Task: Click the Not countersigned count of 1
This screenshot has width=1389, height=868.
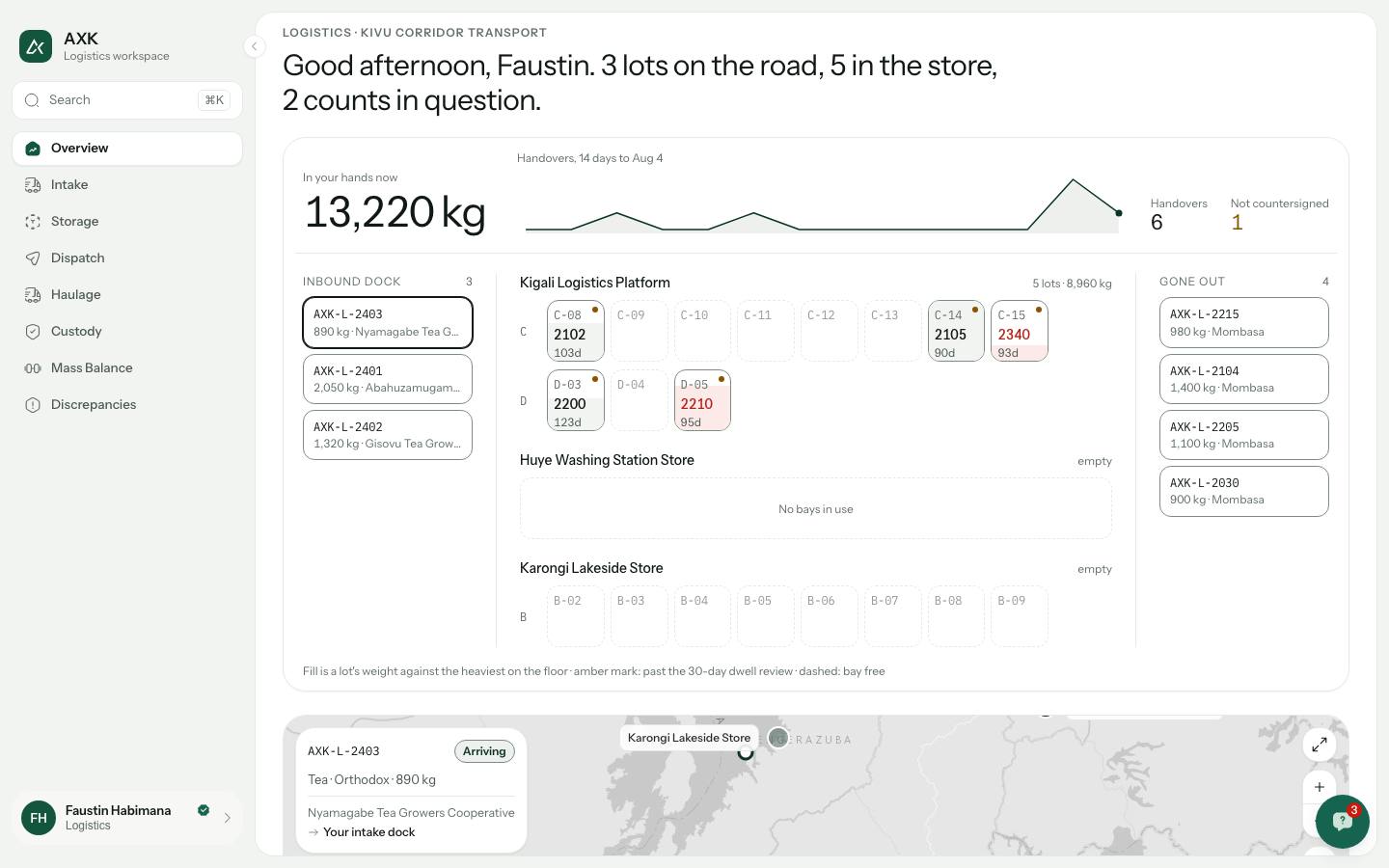Action: 1237,223
